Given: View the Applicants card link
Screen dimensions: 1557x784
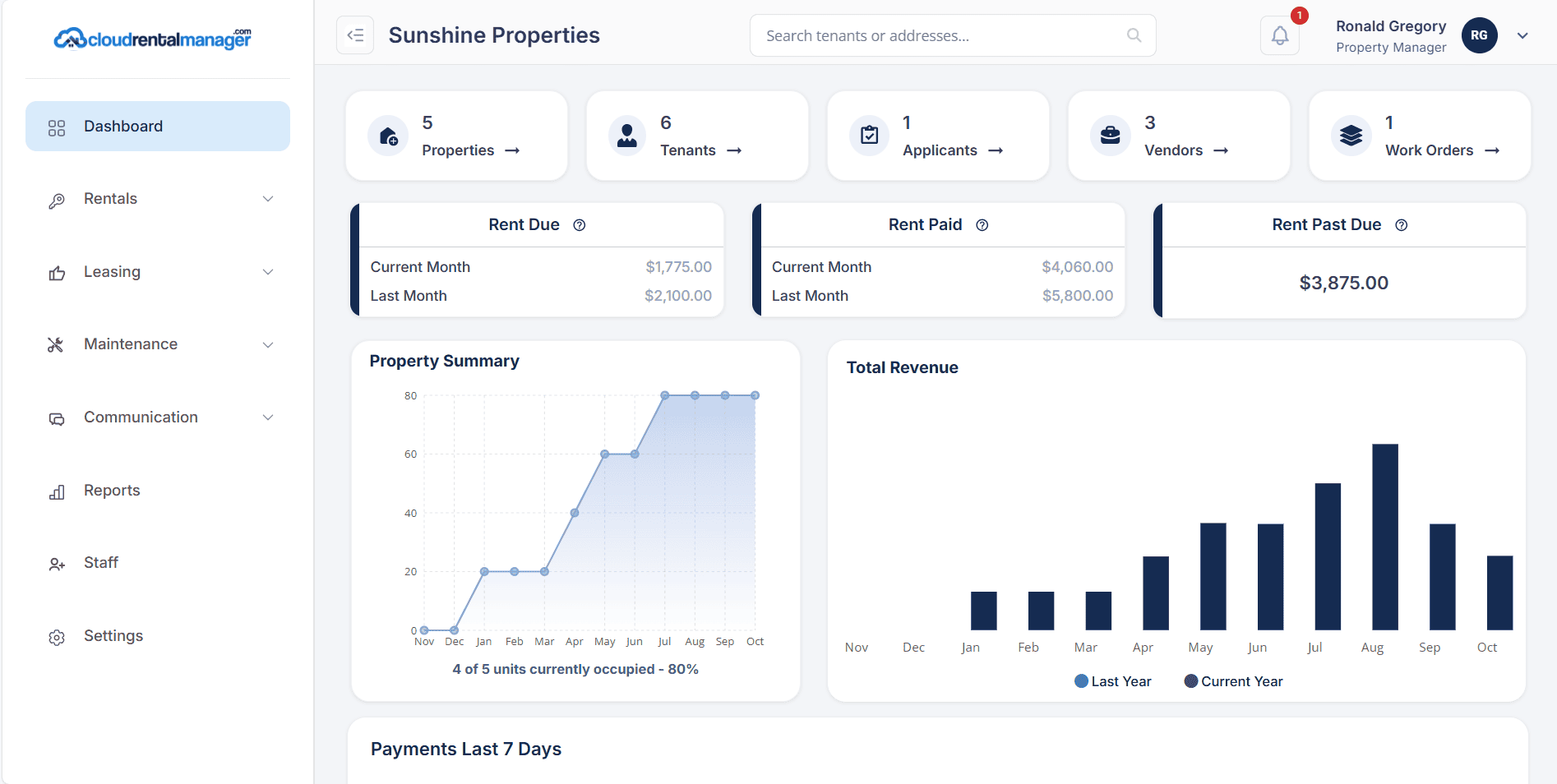Looking at the screenshot, I should click(x=952, y=150).
